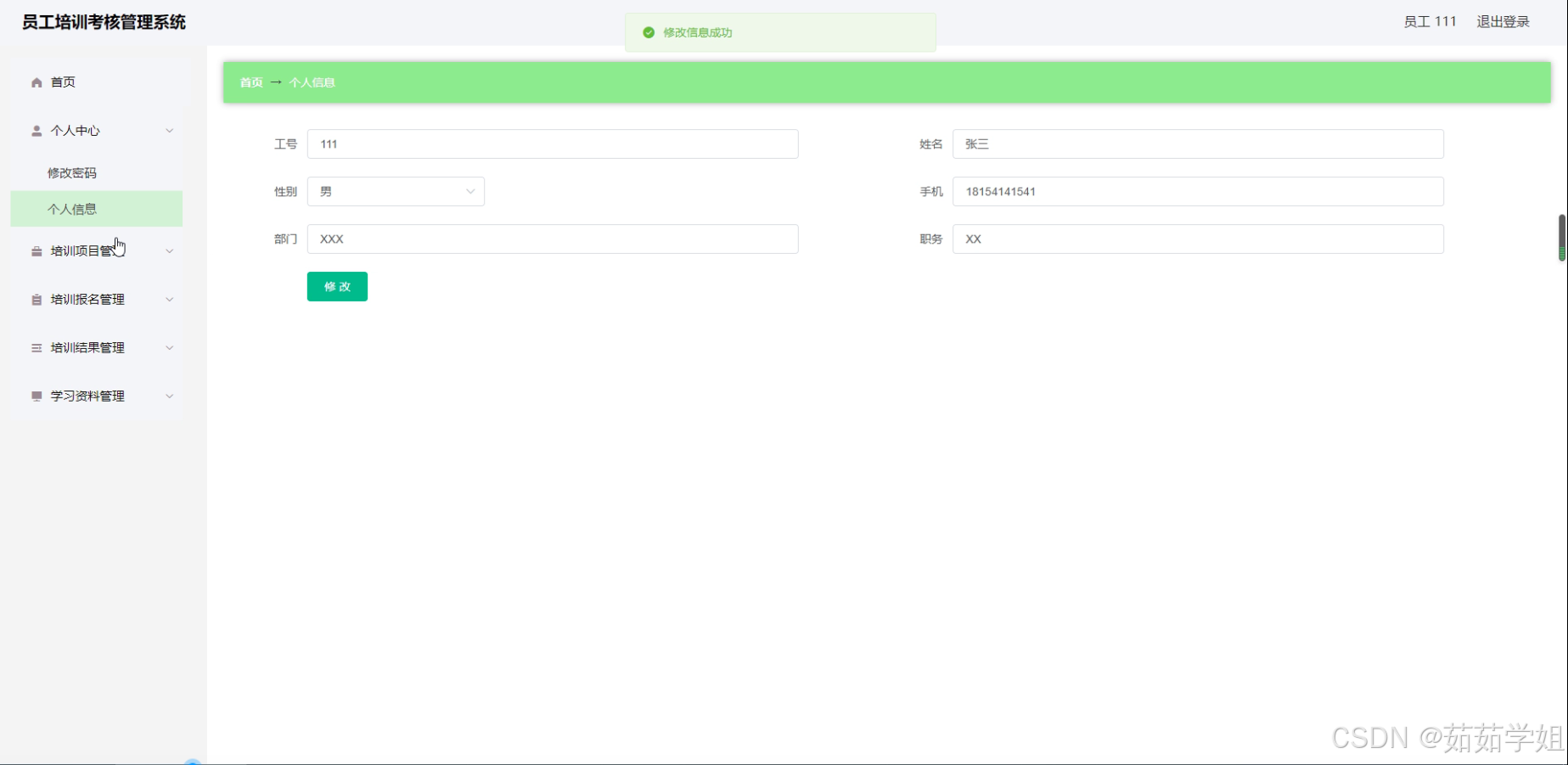Click the blue circle icon at bottom left
Screen dimensions: 1568x765
click(194, 760)
